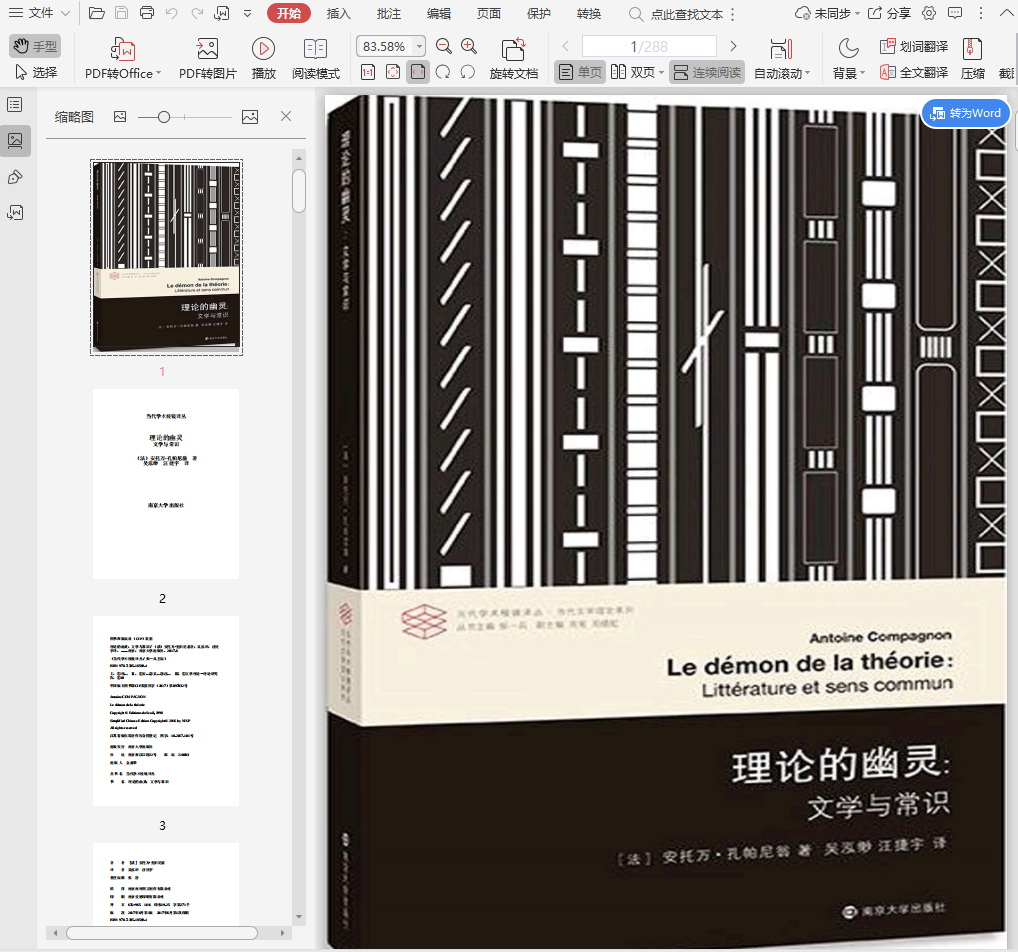Image resolution: width=1018 pixels, height=952 pixels.
Task: Zoom out with the magnifier minus icon
Action: 444,47
